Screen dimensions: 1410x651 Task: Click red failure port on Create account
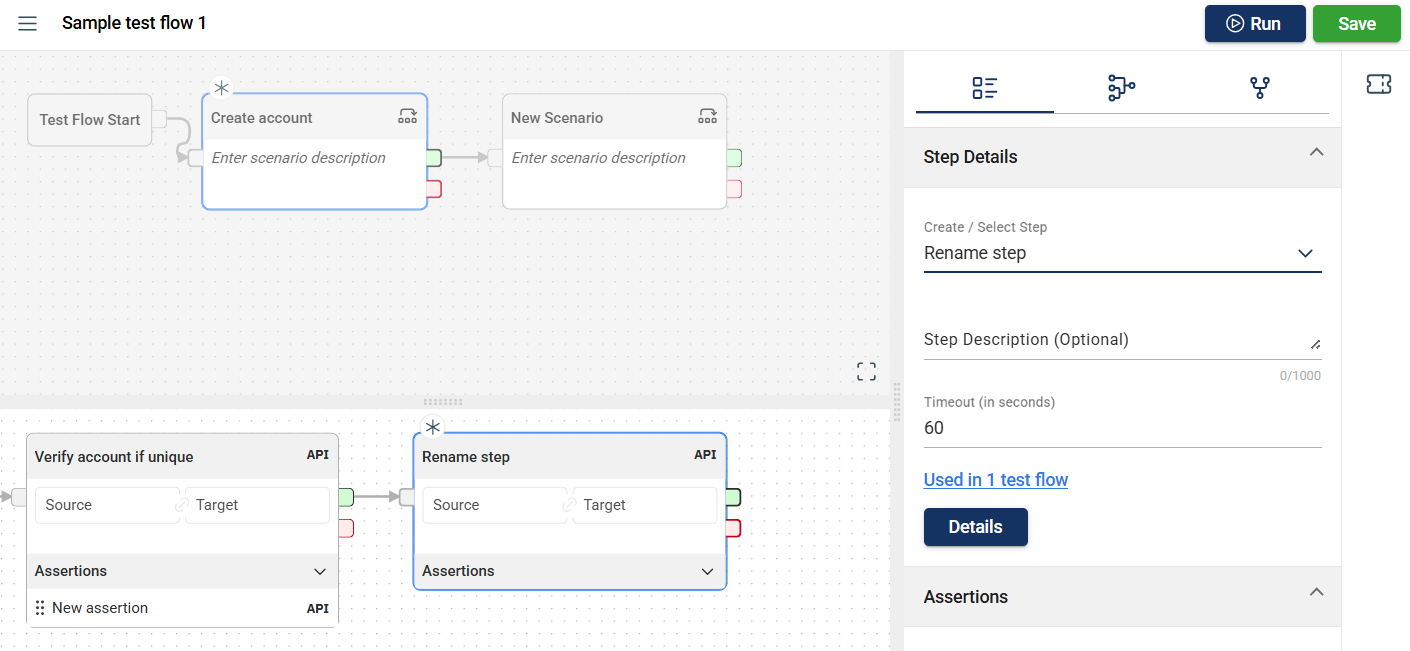coord(433,189)
